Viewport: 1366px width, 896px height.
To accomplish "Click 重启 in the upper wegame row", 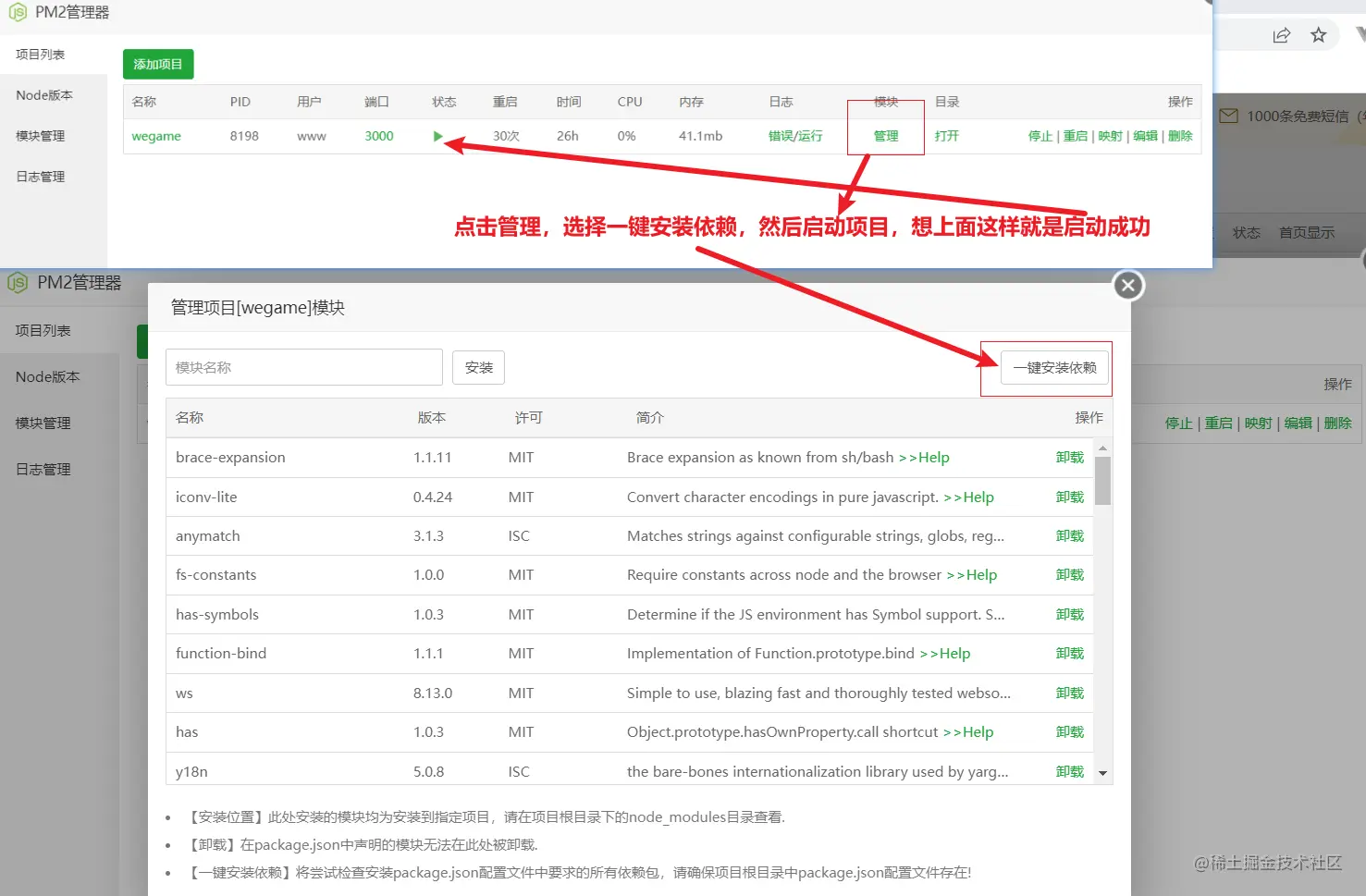I will click(x=1076, y=136).
